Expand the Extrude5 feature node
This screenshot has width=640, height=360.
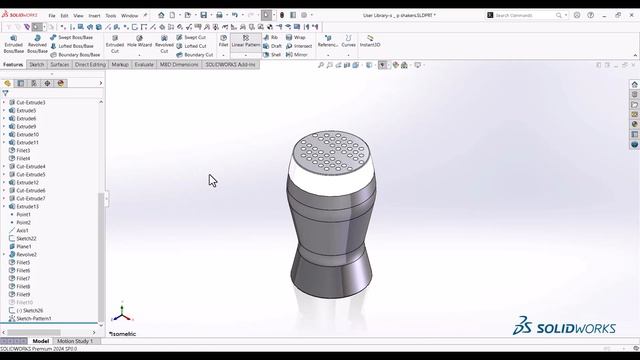pos(4,111)
